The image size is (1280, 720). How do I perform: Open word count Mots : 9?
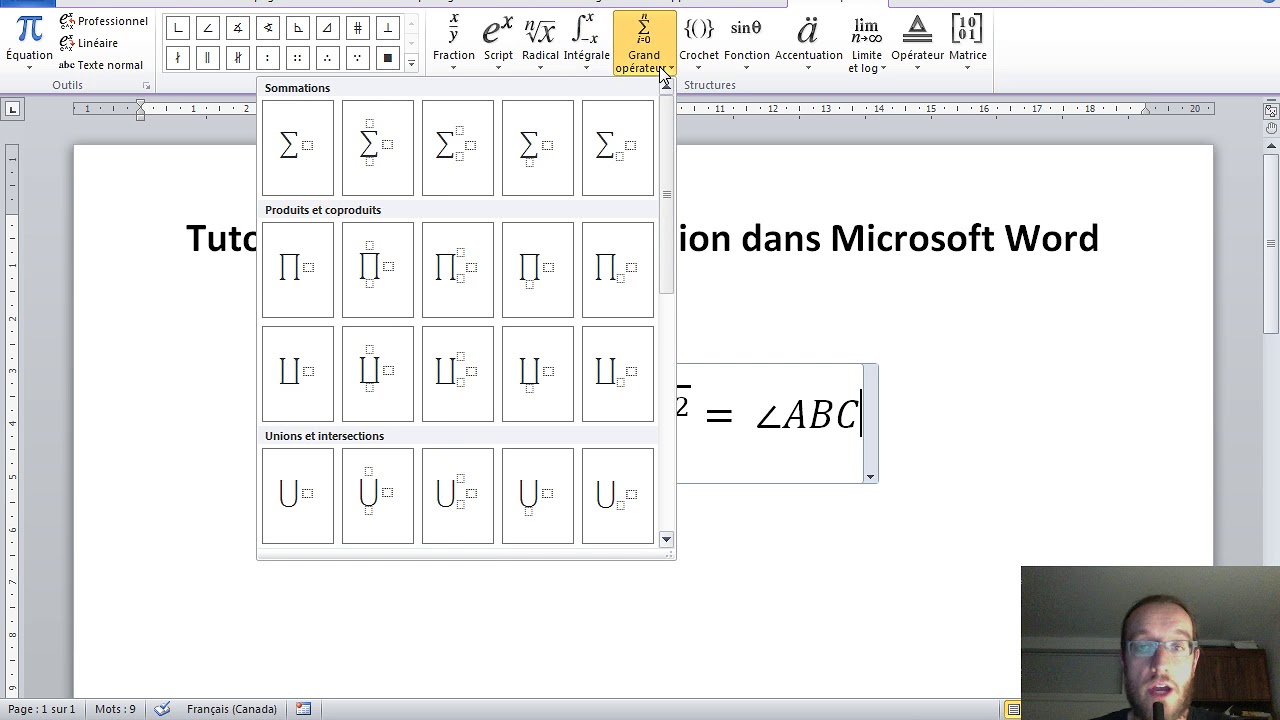(x=115, y=709)
